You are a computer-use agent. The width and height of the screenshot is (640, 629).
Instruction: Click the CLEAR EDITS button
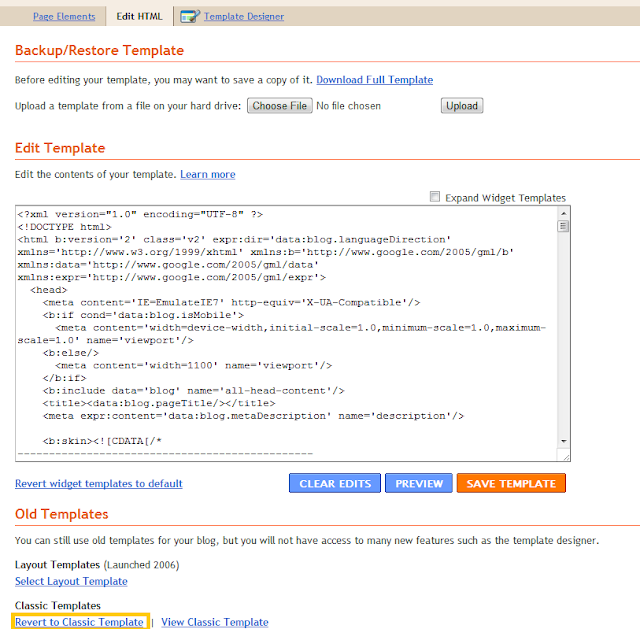335,483
